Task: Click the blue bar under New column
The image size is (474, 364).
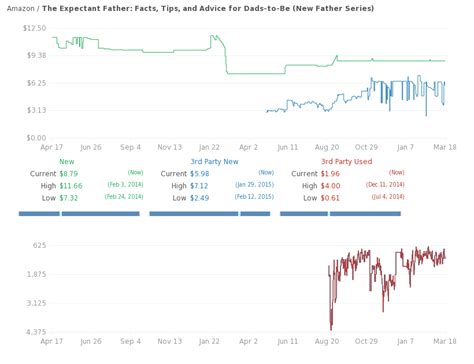Action: 79,214
